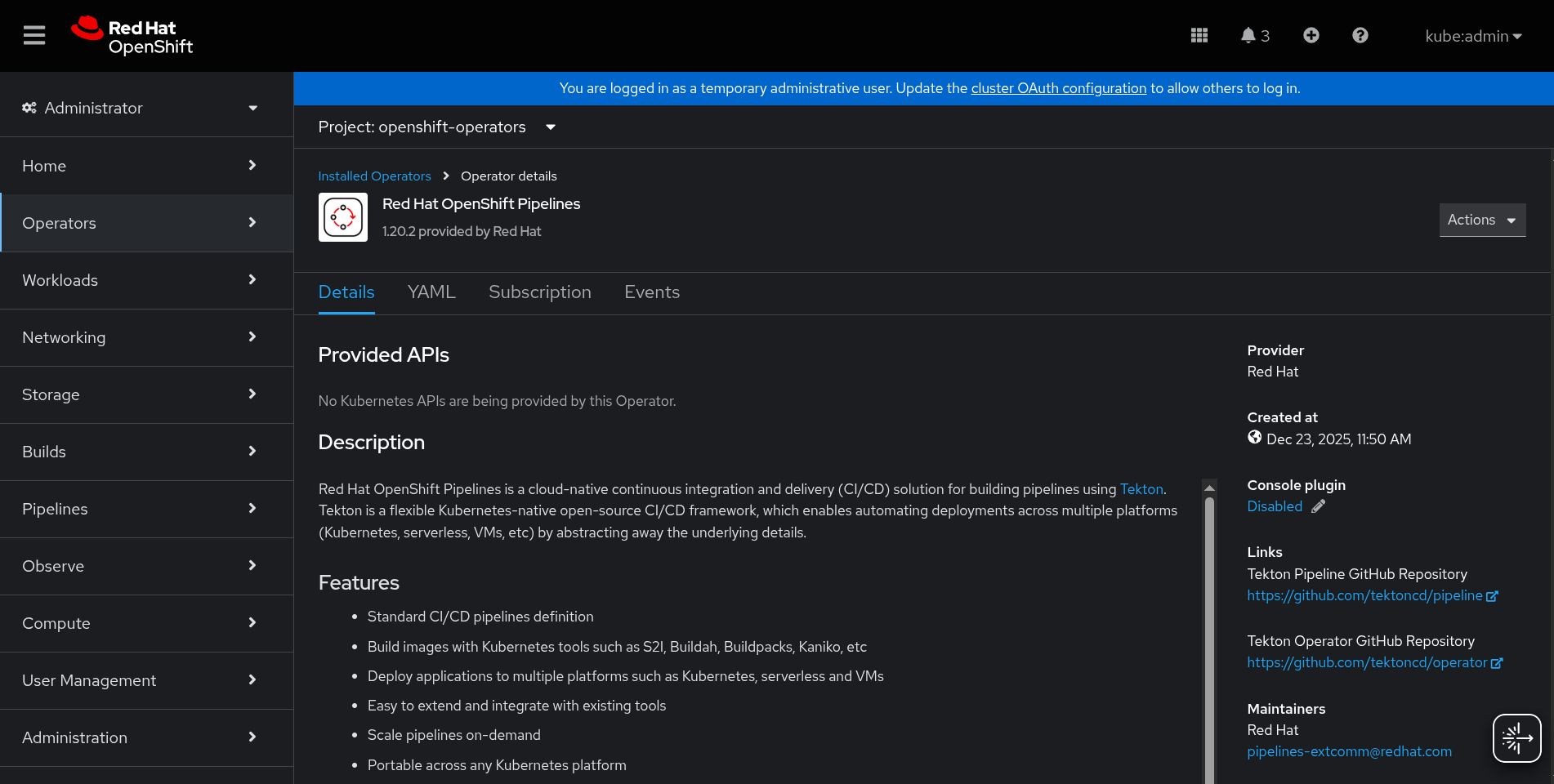1554x784 pixels.
Task: Open the Tekton link in the description
Action: (1141, 489)
